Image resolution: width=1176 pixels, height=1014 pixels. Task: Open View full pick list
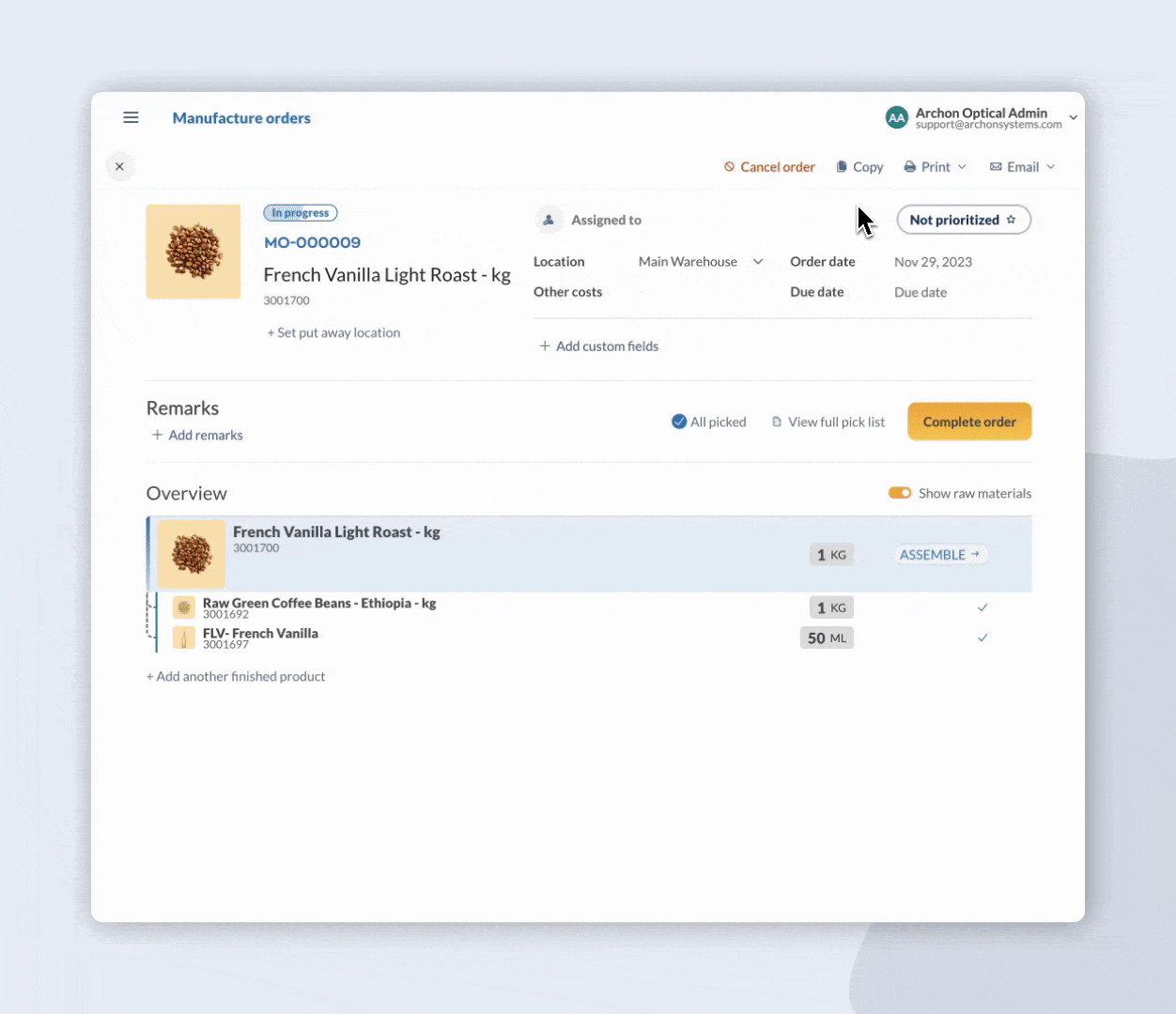coord(828,422)
